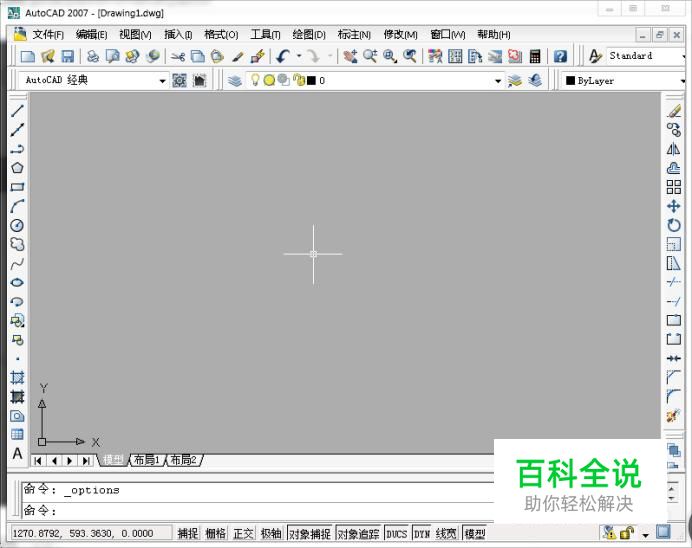Screen dimensions: 692x548
Task: Open the 修改(M) menu
Action: [400, 34]
